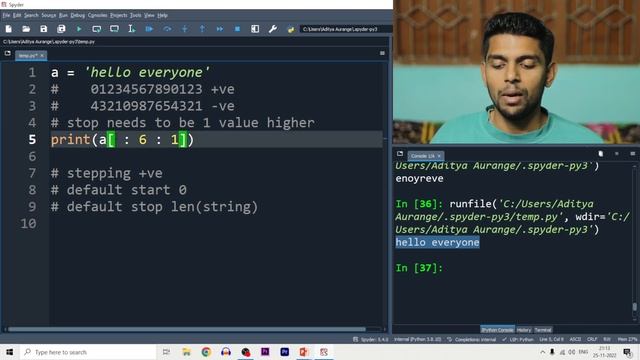
Task: Clear console output icon in console pane
Action: click(601, 154)
